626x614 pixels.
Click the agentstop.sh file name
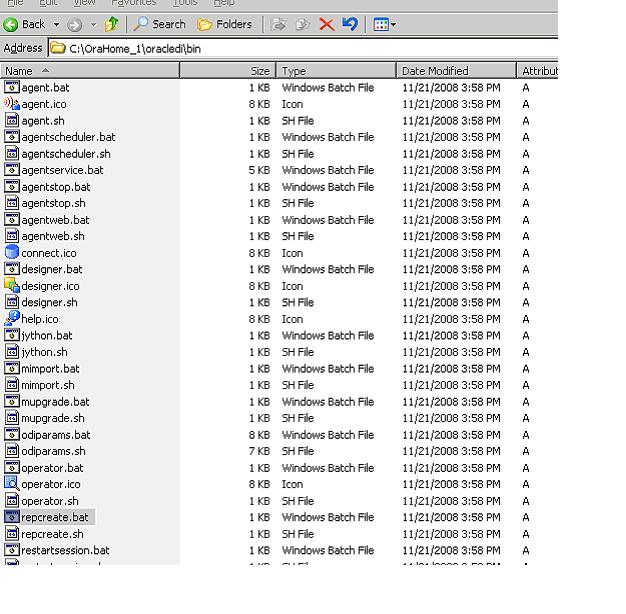(x=53, y=203)
